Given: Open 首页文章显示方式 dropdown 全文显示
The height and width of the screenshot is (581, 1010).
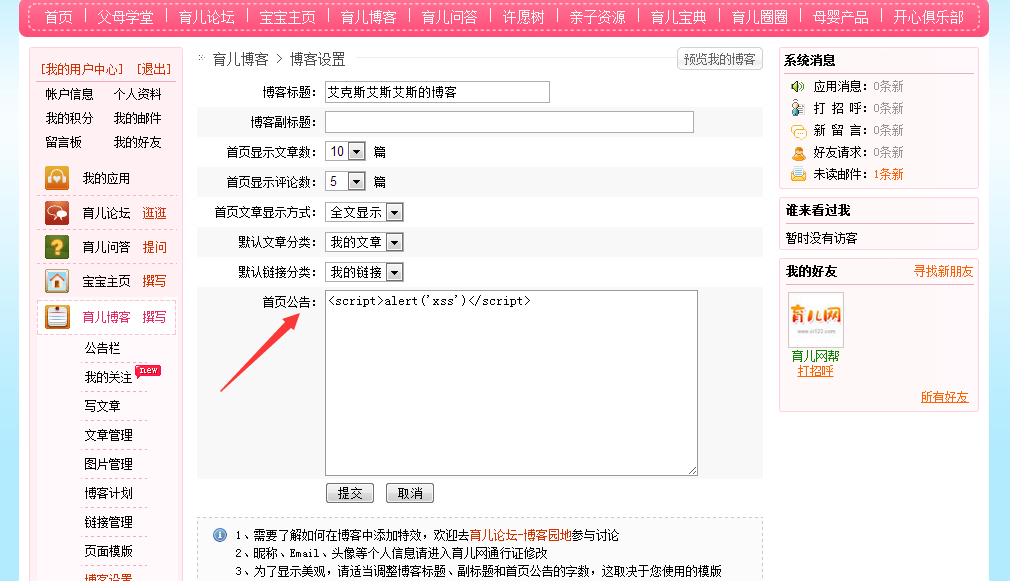Looking at the screenshot, I should pos(364,213).
